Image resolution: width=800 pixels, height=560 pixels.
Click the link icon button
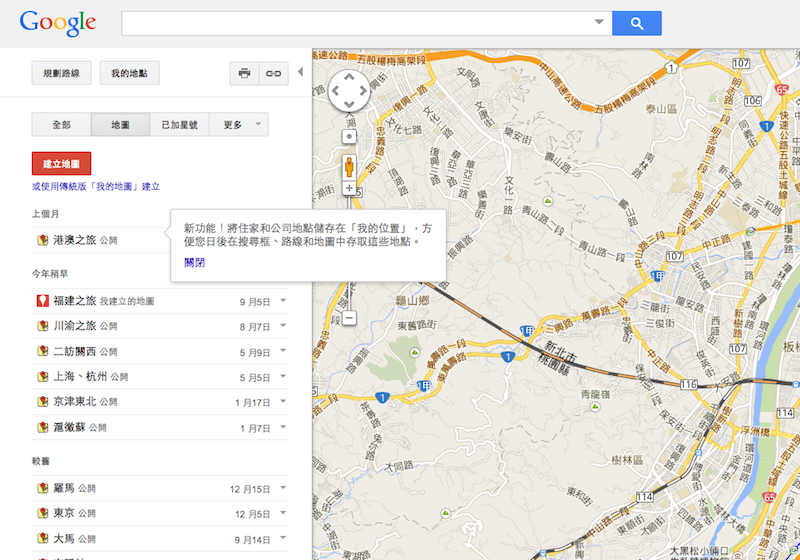click(274, 73)
